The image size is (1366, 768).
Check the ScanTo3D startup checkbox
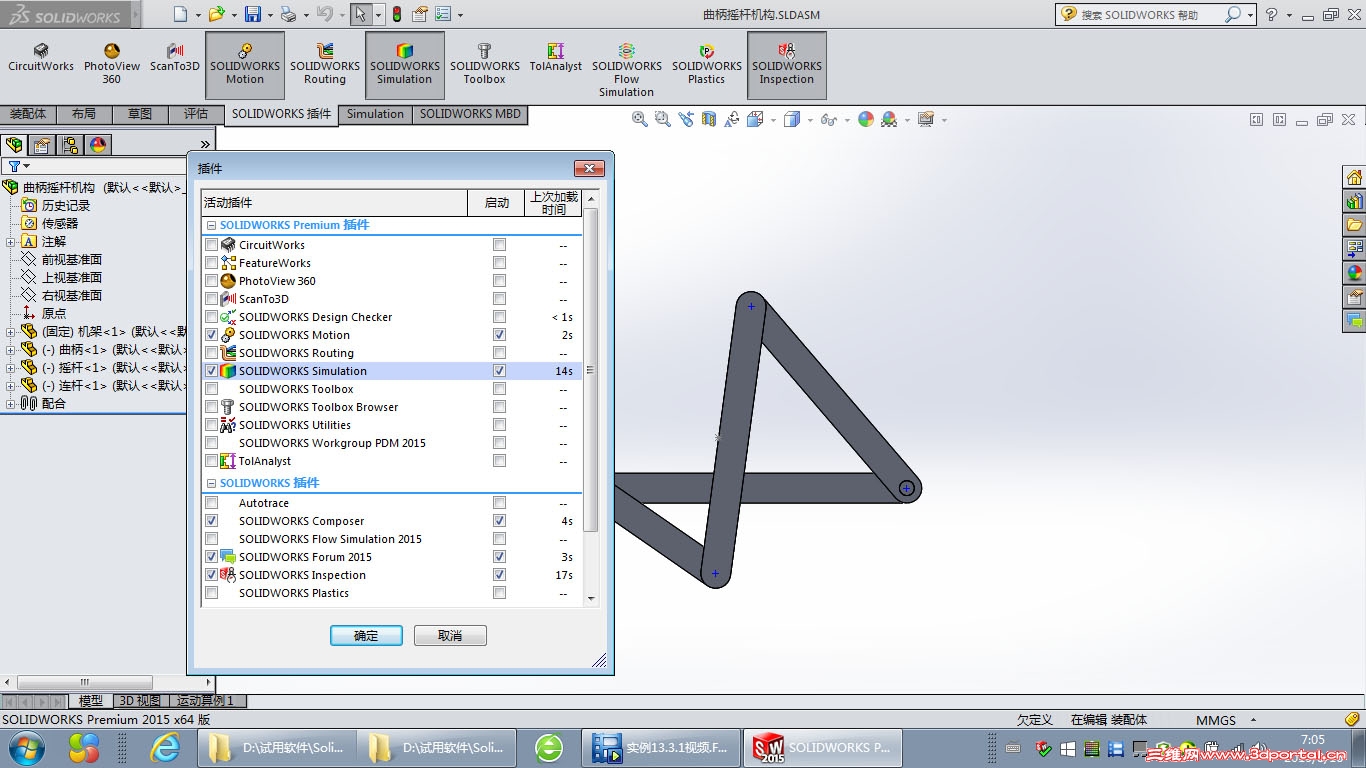pos(499,299)
